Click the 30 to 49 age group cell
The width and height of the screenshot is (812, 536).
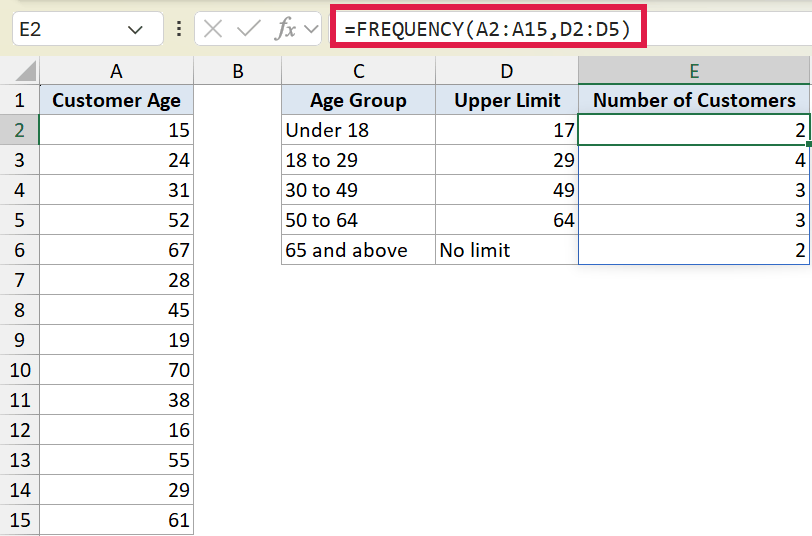tap(358, 190)
